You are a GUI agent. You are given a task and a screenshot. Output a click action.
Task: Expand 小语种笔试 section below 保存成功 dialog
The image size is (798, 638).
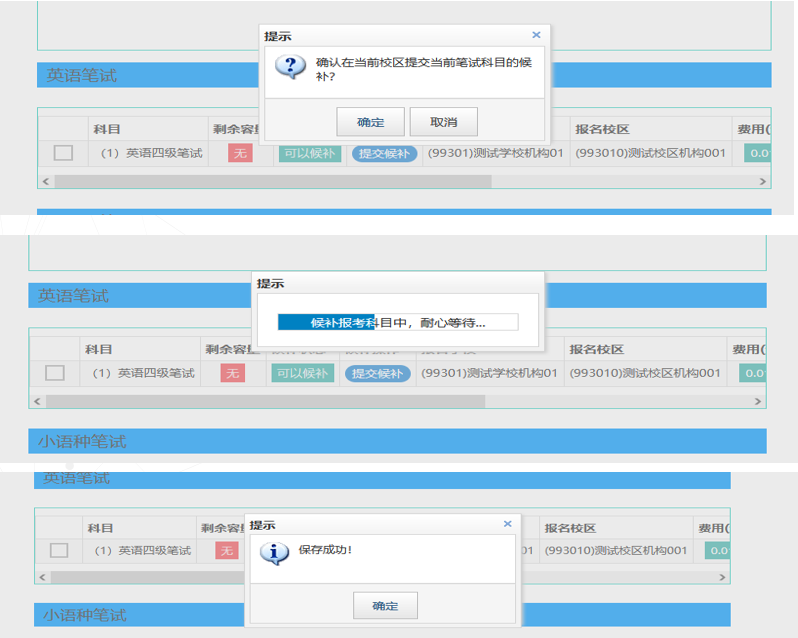click(85, 615)
